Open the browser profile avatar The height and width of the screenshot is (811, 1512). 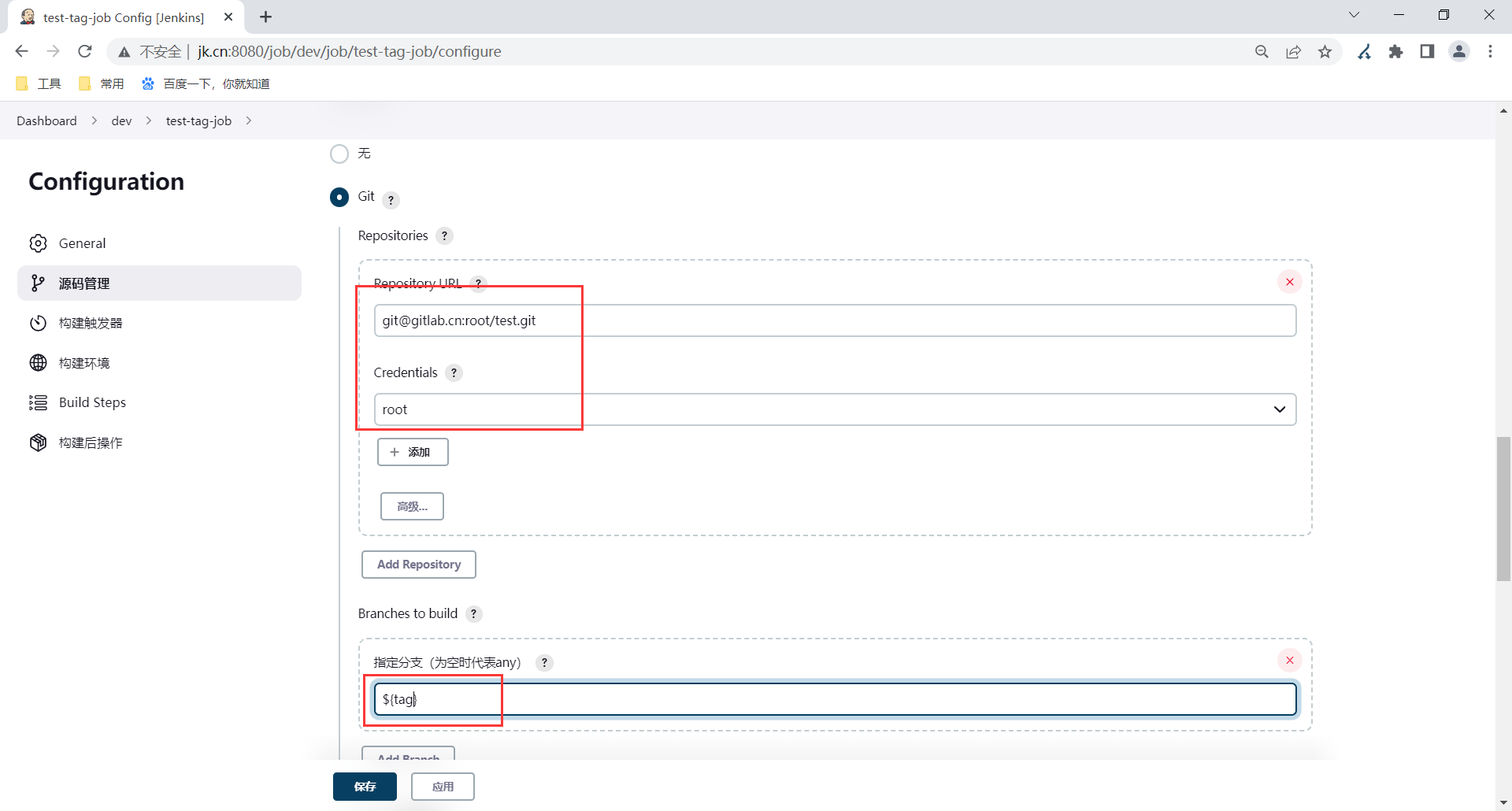(x=1459, y=51)
